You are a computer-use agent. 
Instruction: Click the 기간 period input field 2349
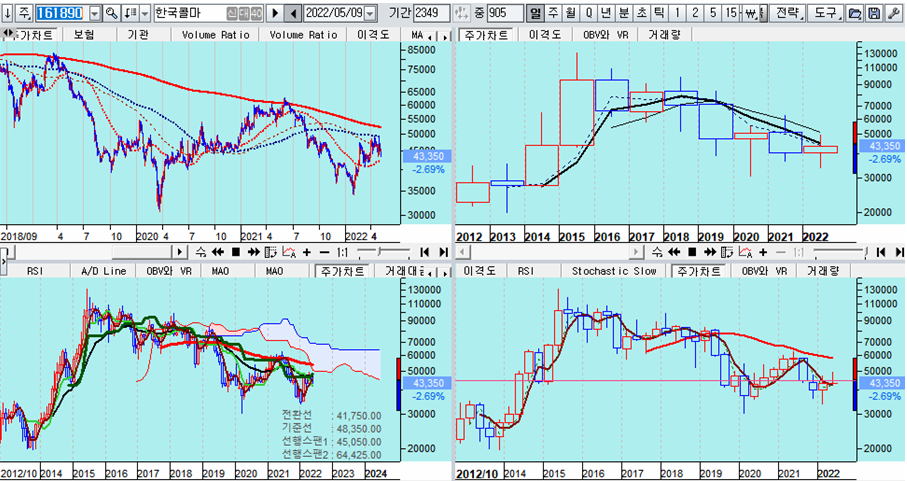click(x=432, y=13)
